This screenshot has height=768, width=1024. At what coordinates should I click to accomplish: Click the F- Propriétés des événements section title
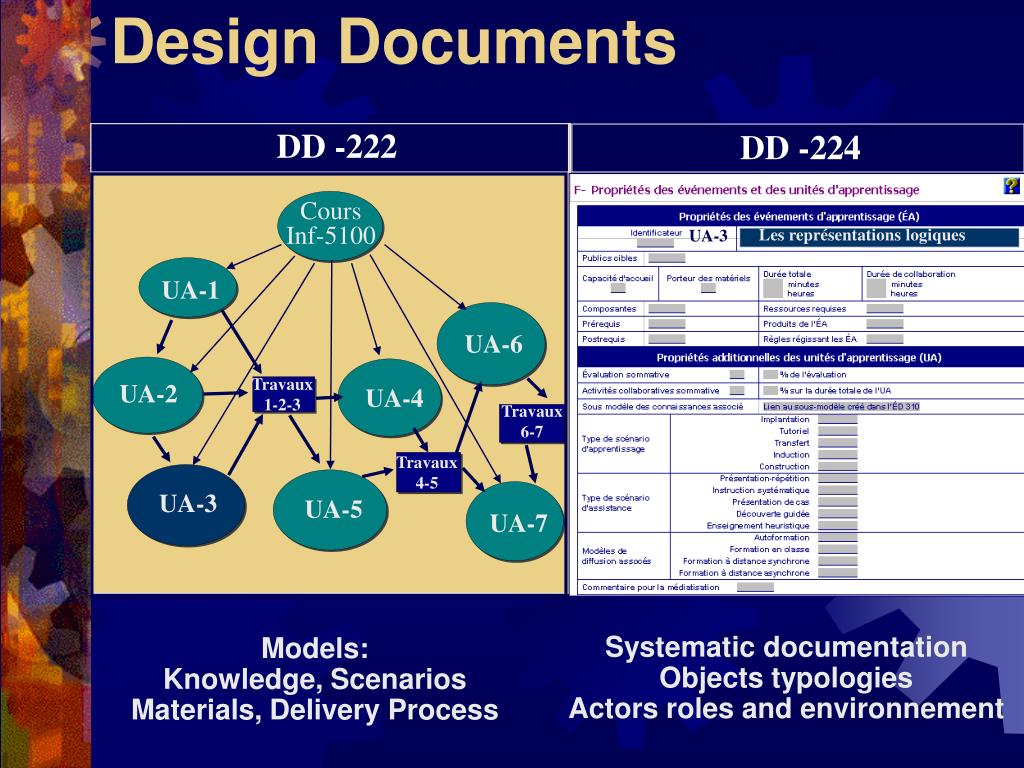[x=746, y=190]
